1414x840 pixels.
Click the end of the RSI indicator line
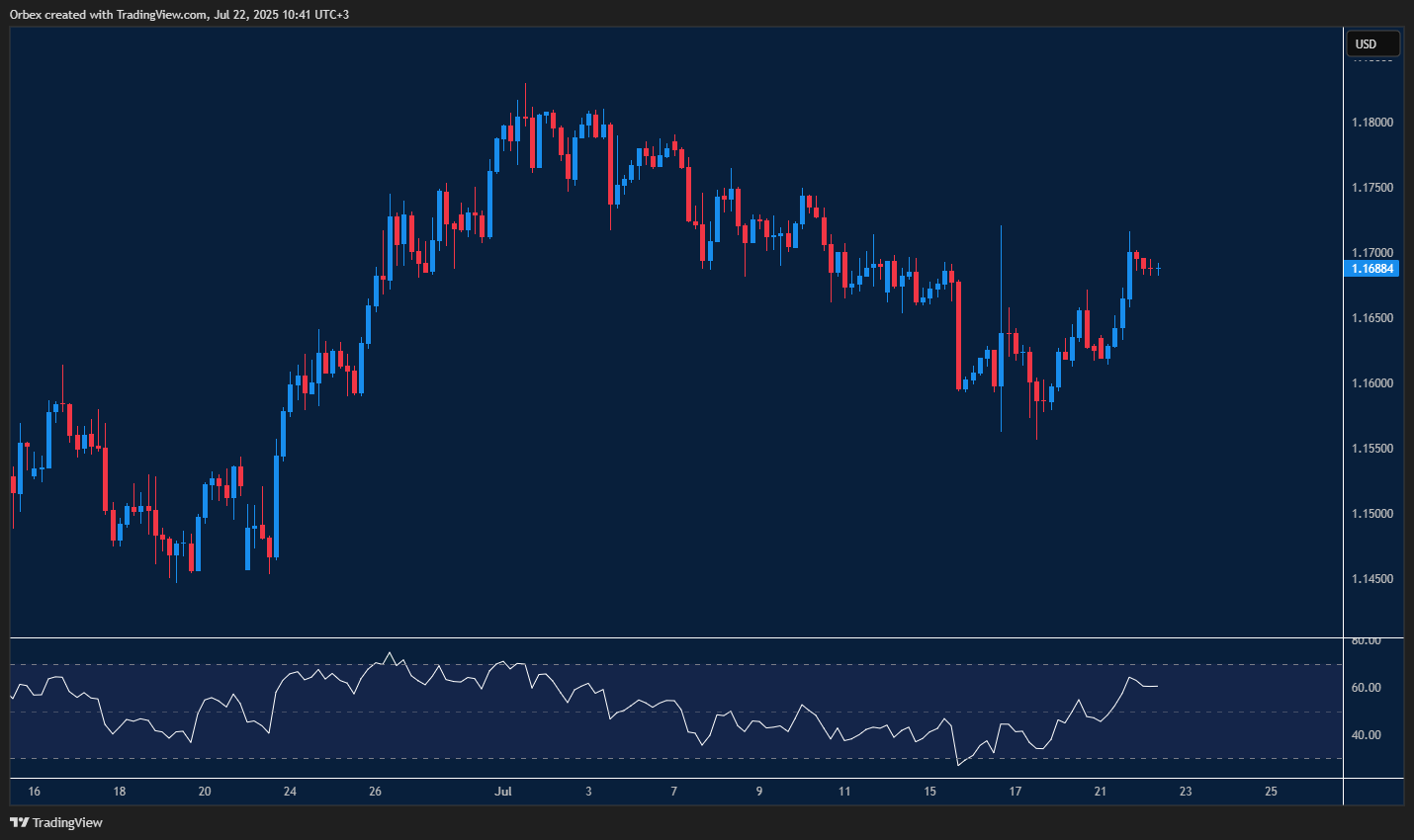(x=1157, y=686)
